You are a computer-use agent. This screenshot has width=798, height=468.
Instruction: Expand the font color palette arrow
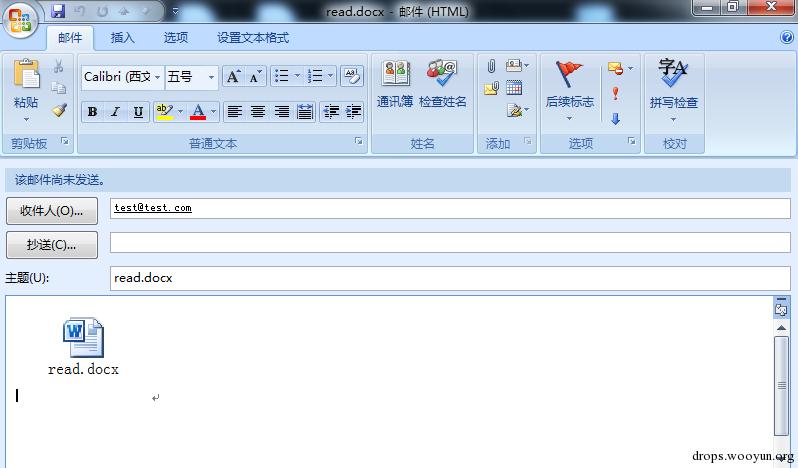coord(213,111)
